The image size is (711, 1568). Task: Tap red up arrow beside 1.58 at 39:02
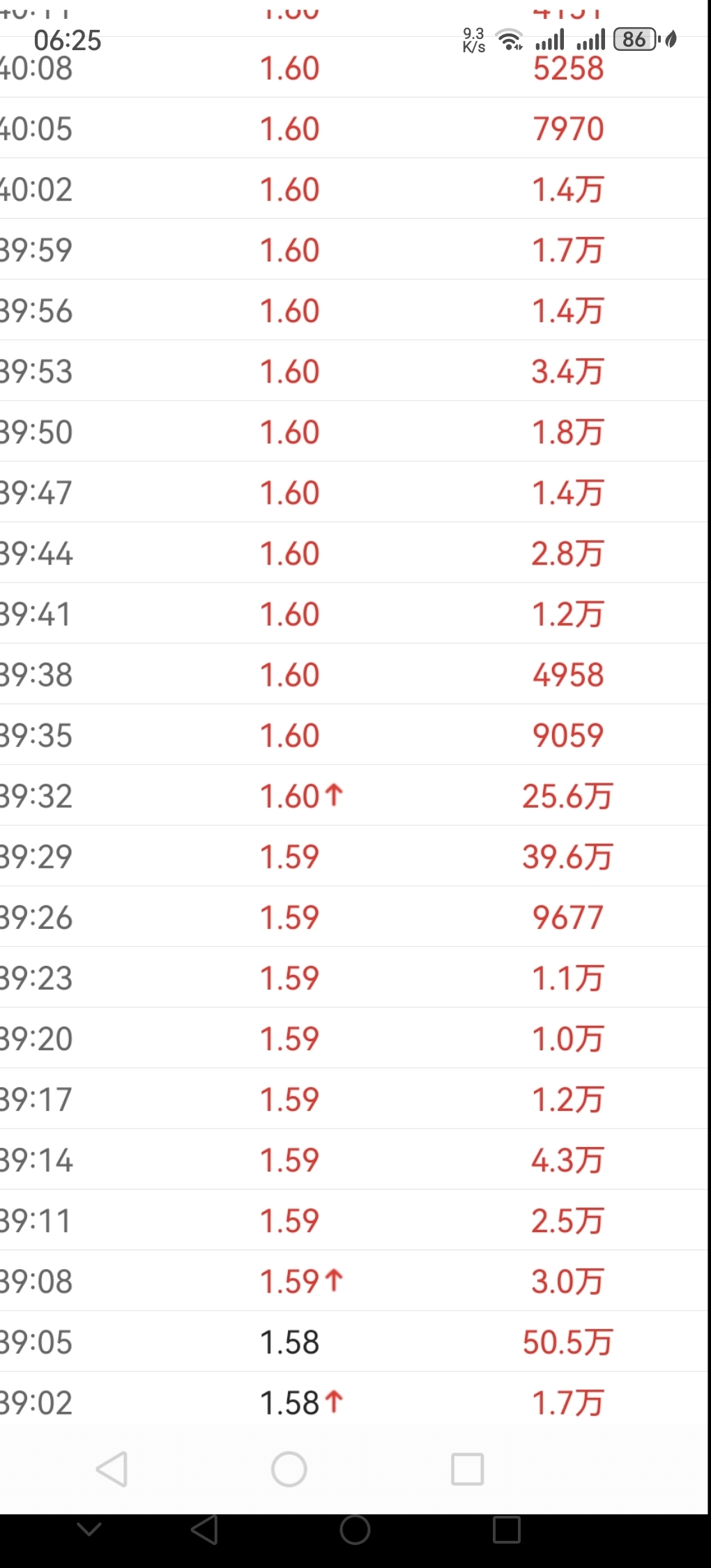(x=335, y=1401)
